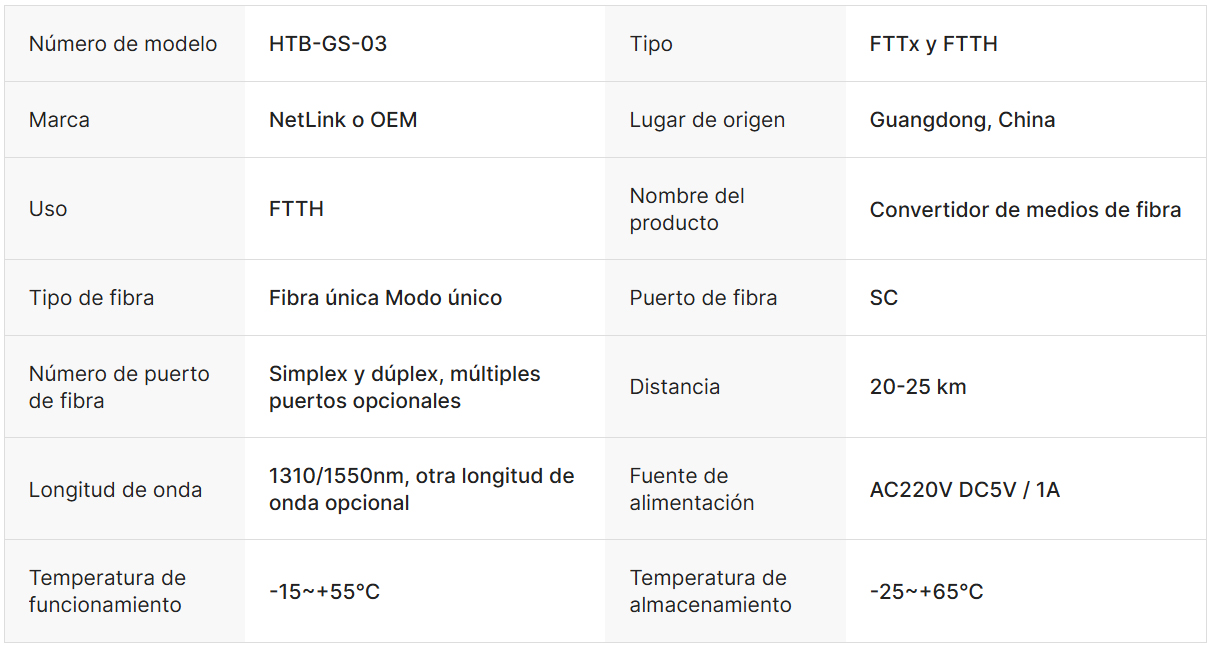The width and height of the screenshot is (1210, 646).
Task: Click the 'Guangdong, China' origin value
Action: coord(962,120)
